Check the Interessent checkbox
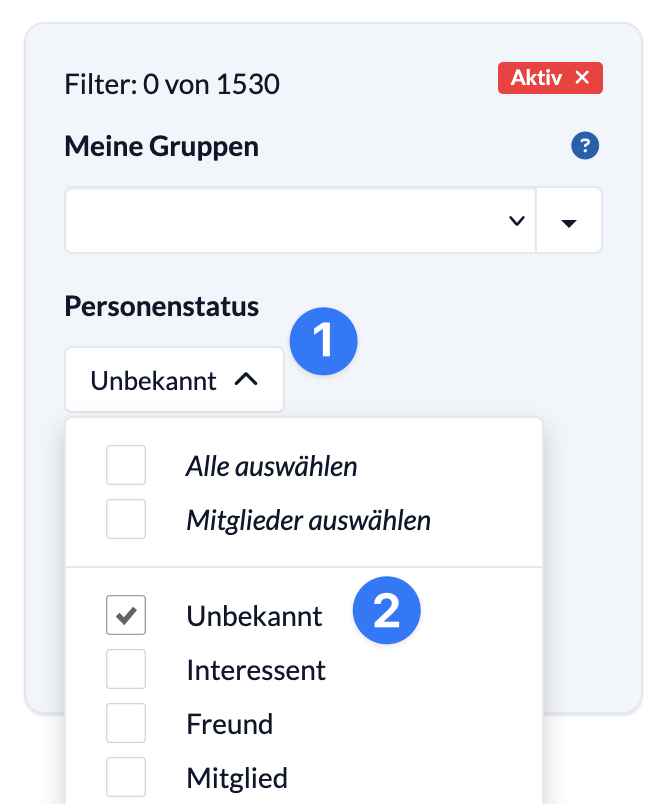The height and width of the screenshot is (804, 660). point(125,669)
